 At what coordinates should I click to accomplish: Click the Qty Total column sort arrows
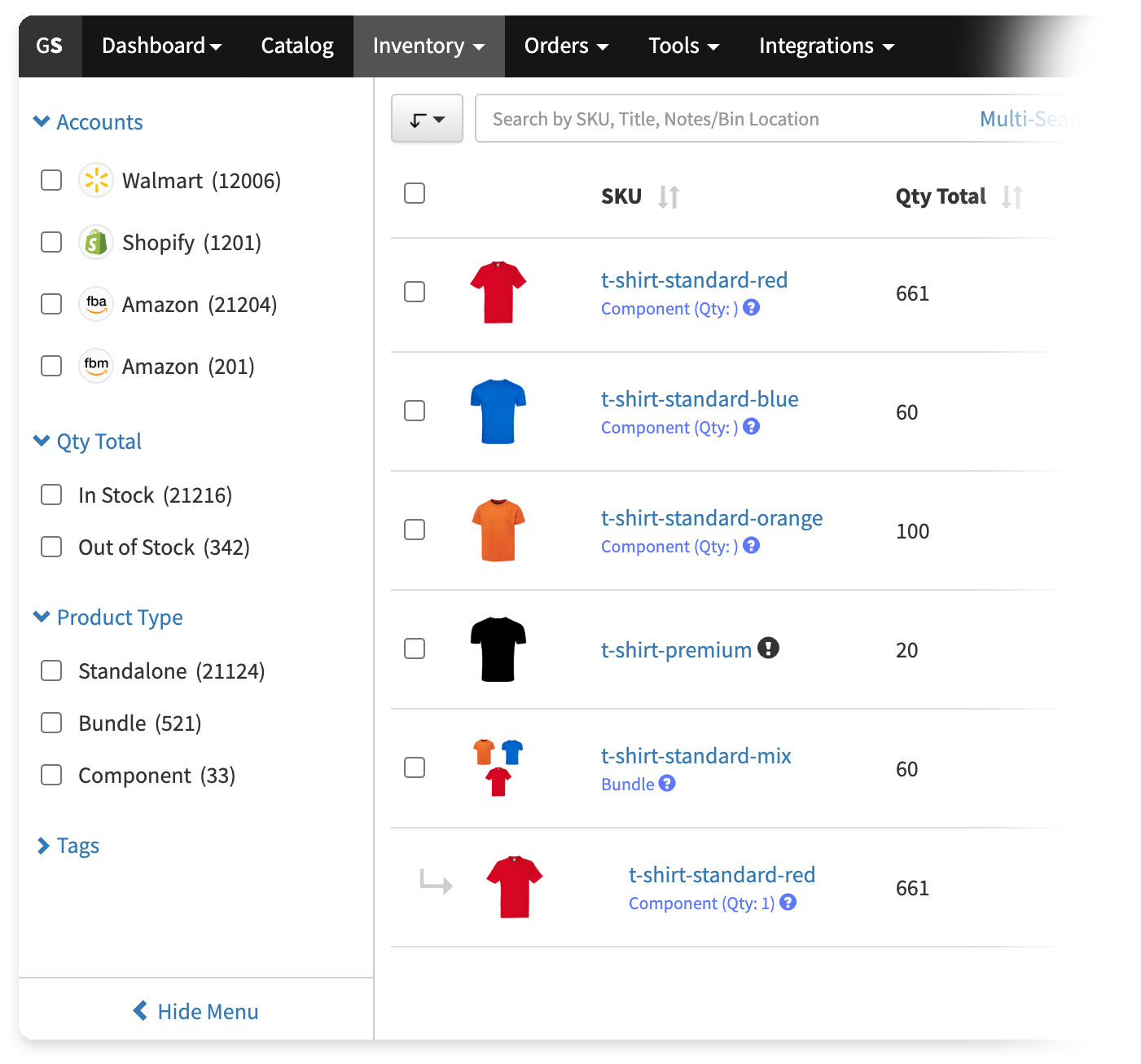click(1012, 196)
